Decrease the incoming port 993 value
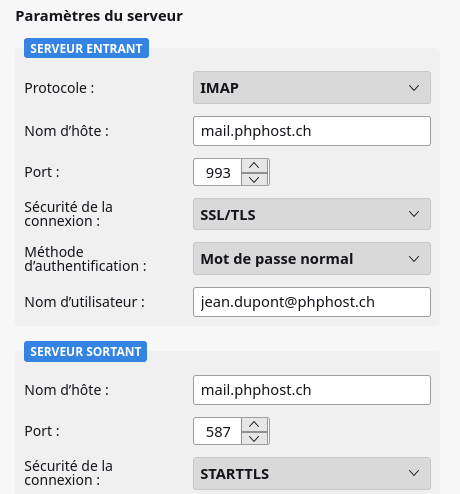Image resolution: width=460 pixels, height=494 pixels. [x=254, y=180]
